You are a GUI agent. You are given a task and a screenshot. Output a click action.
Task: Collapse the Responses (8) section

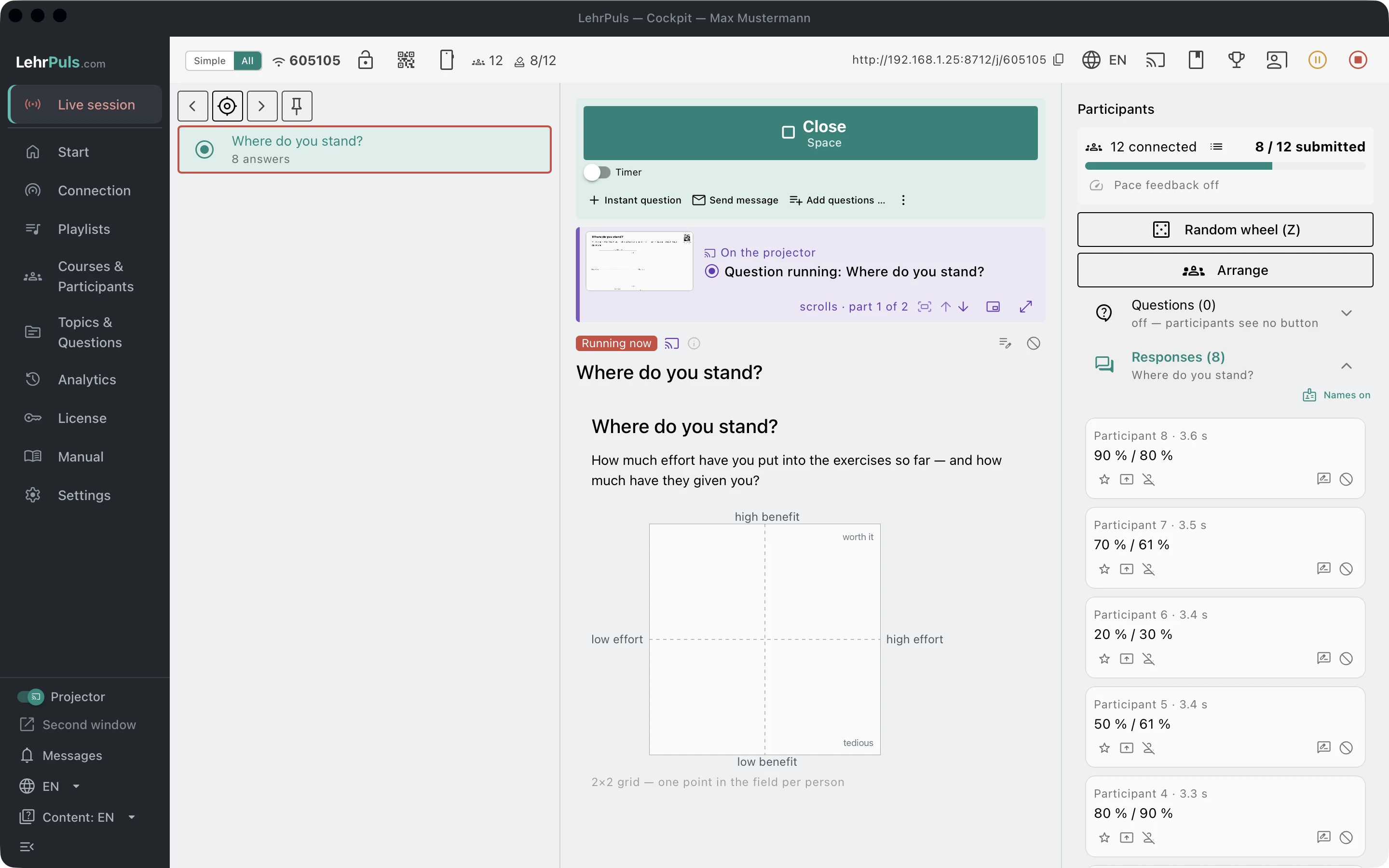[x=1346, y=366]
